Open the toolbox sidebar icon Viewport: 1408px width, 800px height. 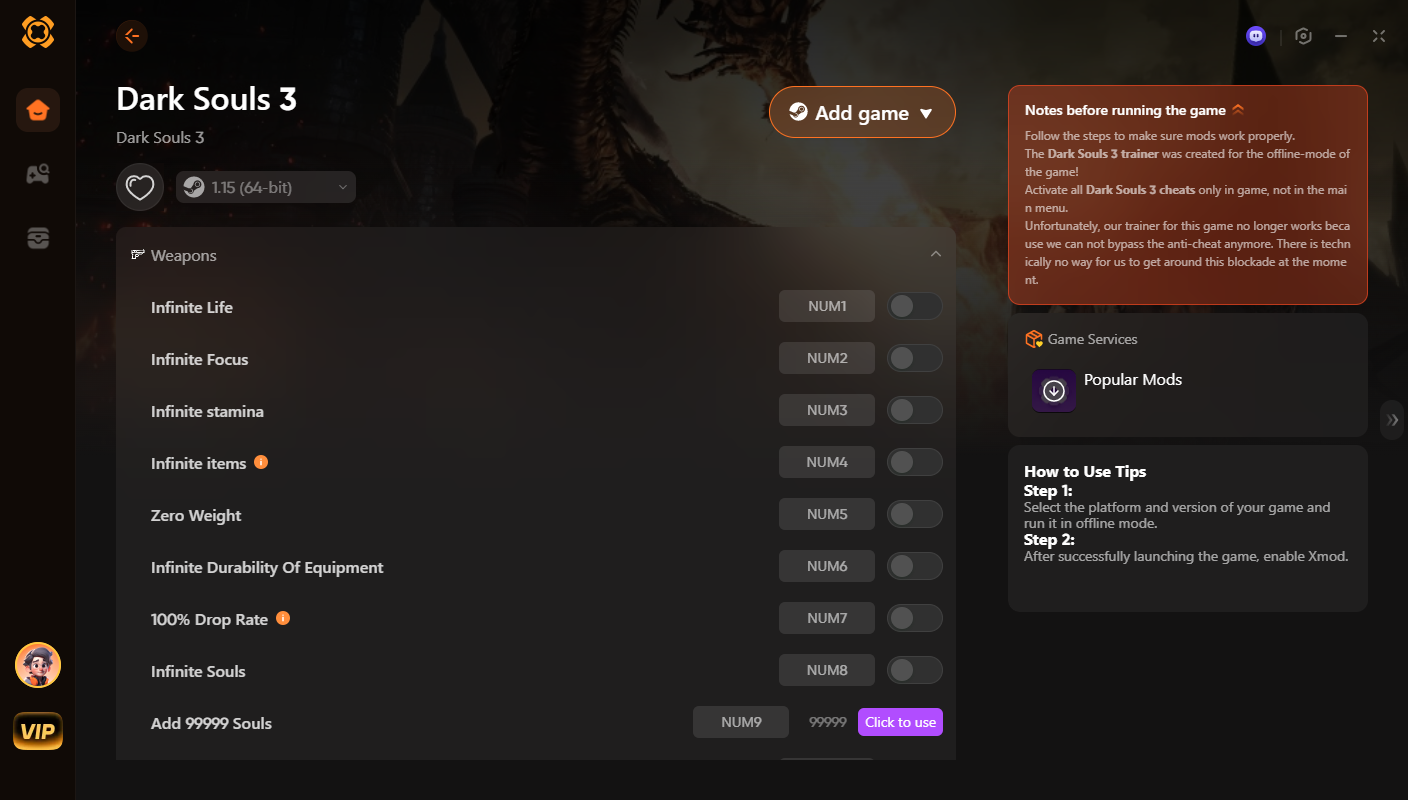[38, 238]
